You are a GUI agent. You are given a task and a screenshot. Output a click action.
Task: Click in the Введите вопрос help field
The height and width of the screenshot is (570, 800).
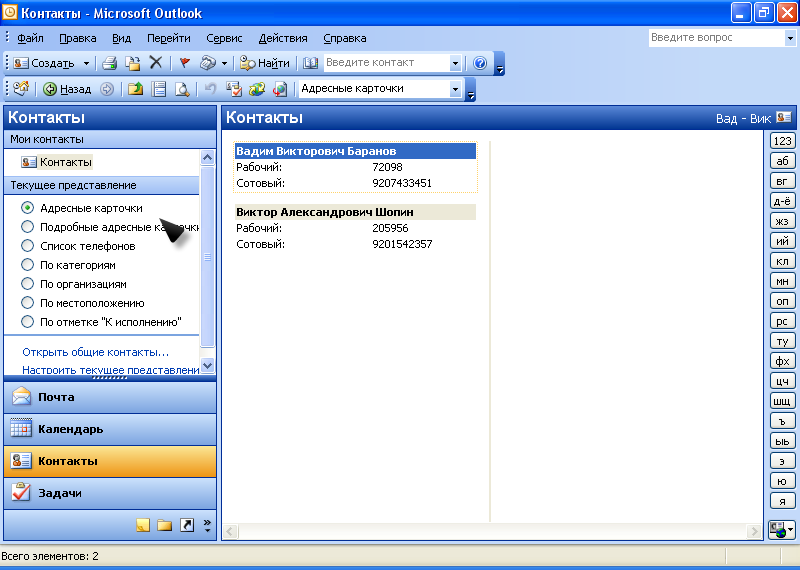[716, 38]
